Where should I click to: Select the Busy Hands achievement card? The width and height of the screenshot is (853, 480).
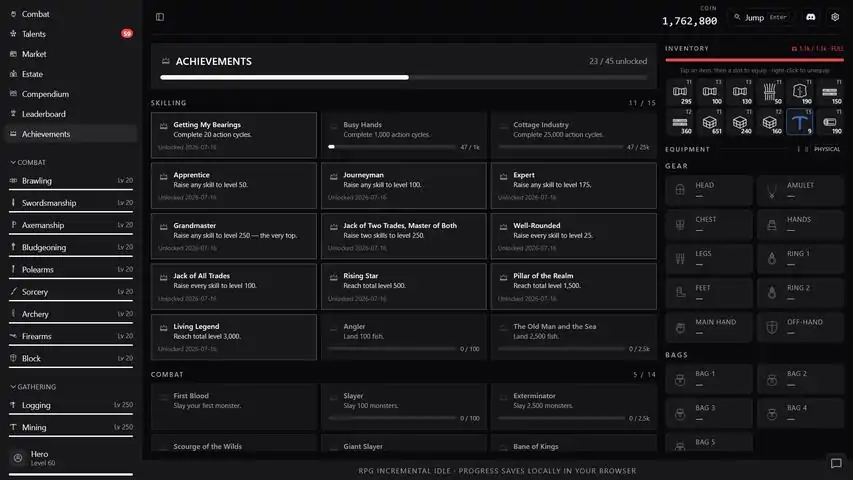point(404,135)
